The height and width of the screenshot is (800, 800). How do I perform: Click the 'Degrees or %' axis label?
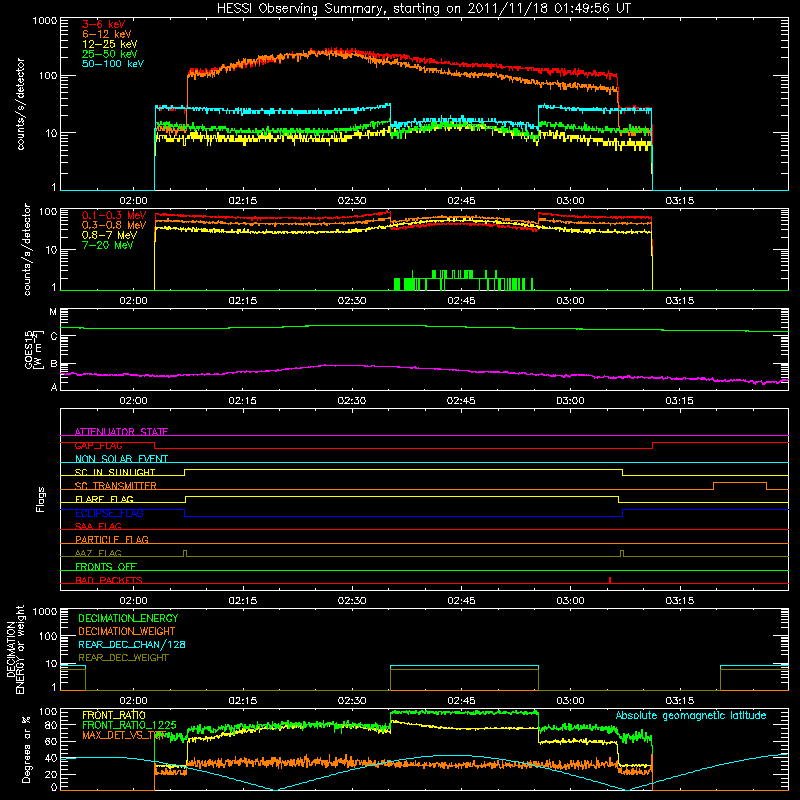point(26,750)
